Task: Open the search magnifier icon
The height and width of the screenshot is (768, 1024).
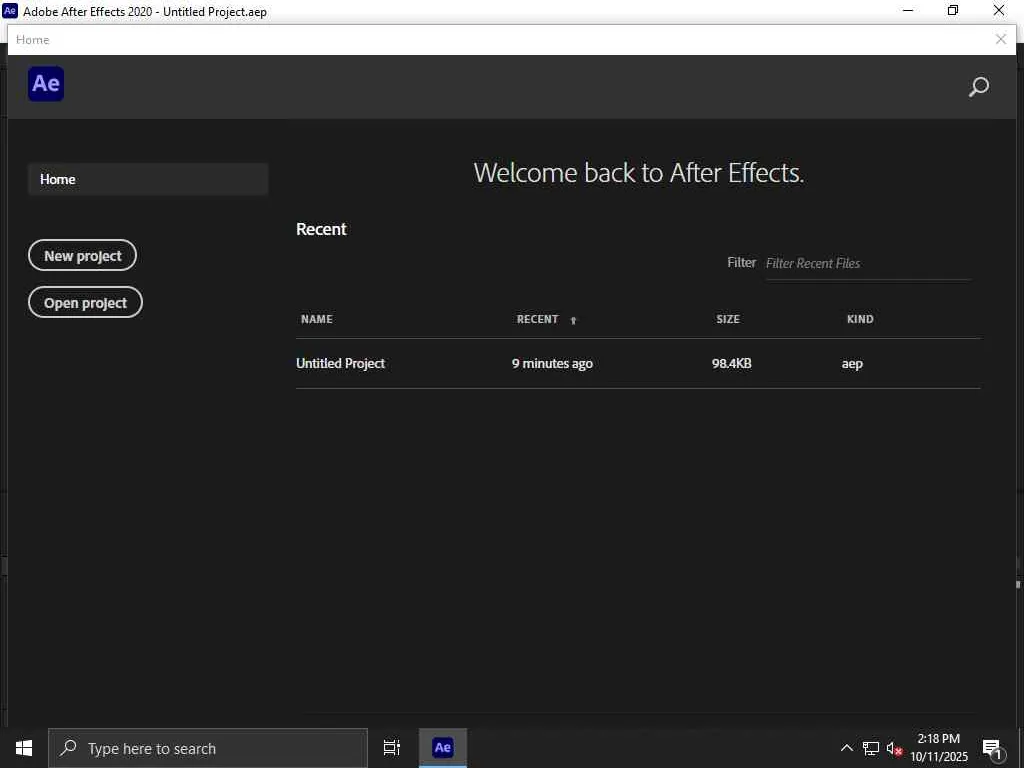Action: click(978, 87)
